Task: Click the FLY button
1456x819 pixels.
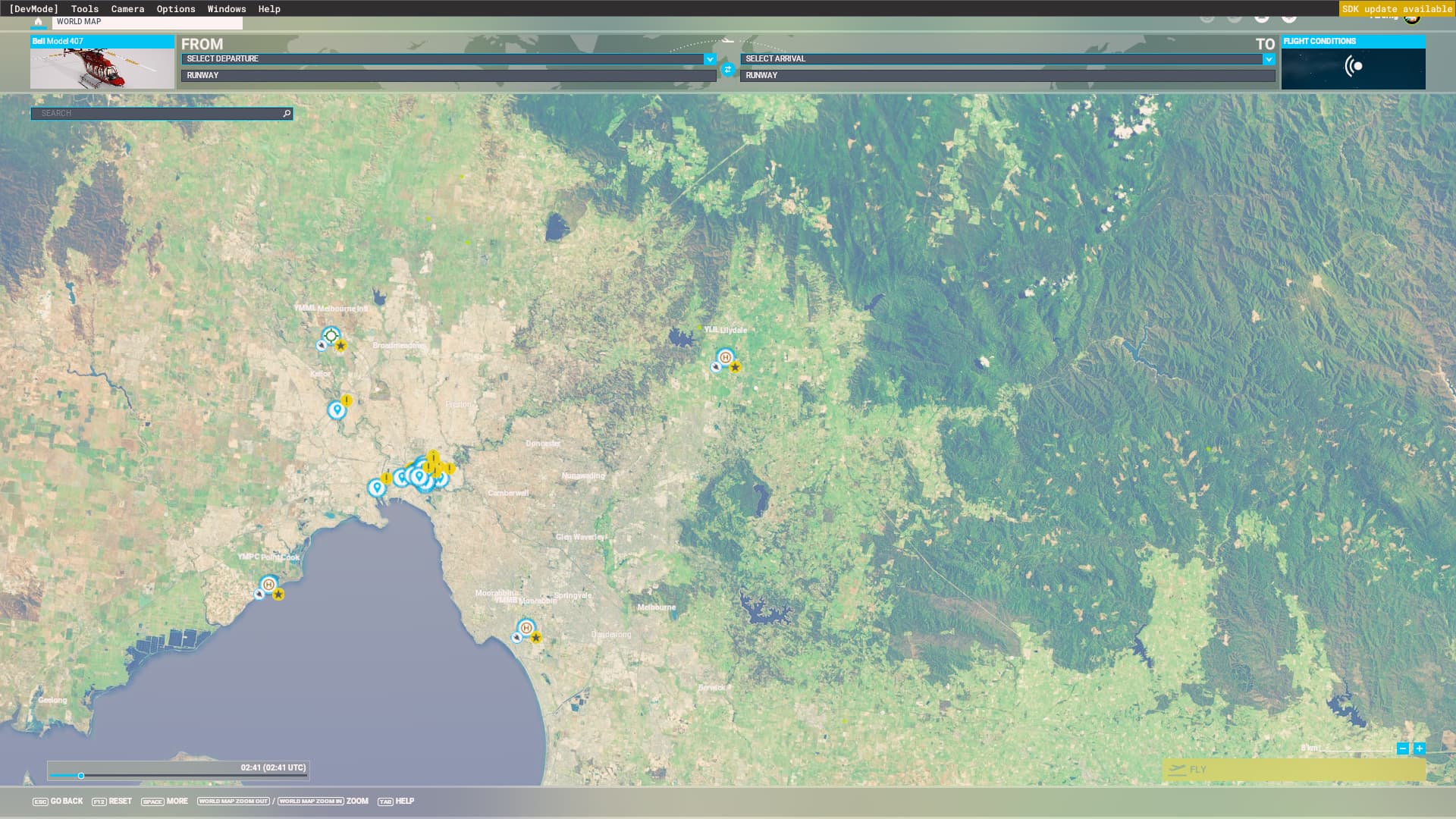Action: pos(1293,770)
